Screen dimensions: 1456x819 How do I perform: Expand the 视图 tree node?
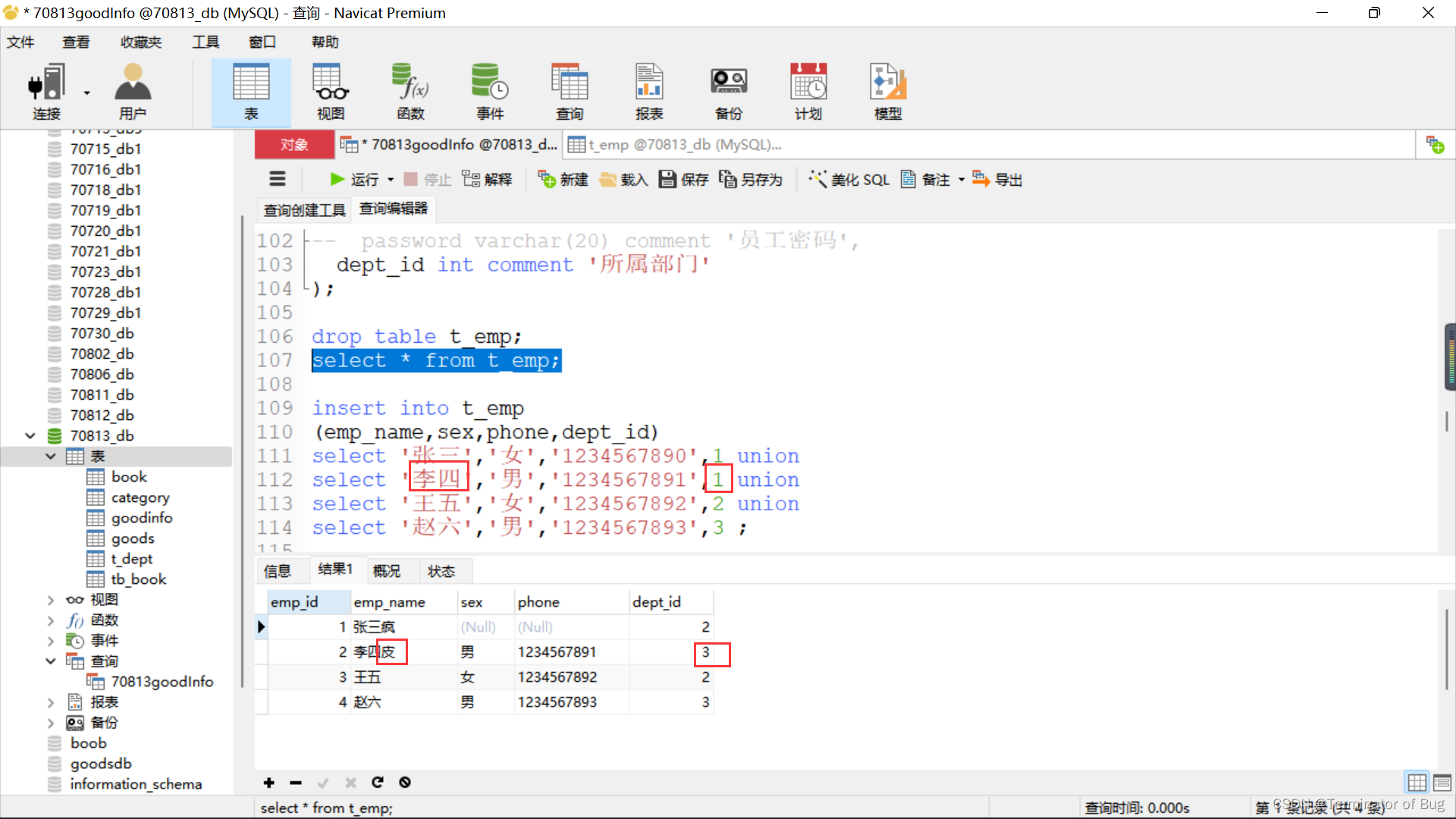(x=50, y=600)
